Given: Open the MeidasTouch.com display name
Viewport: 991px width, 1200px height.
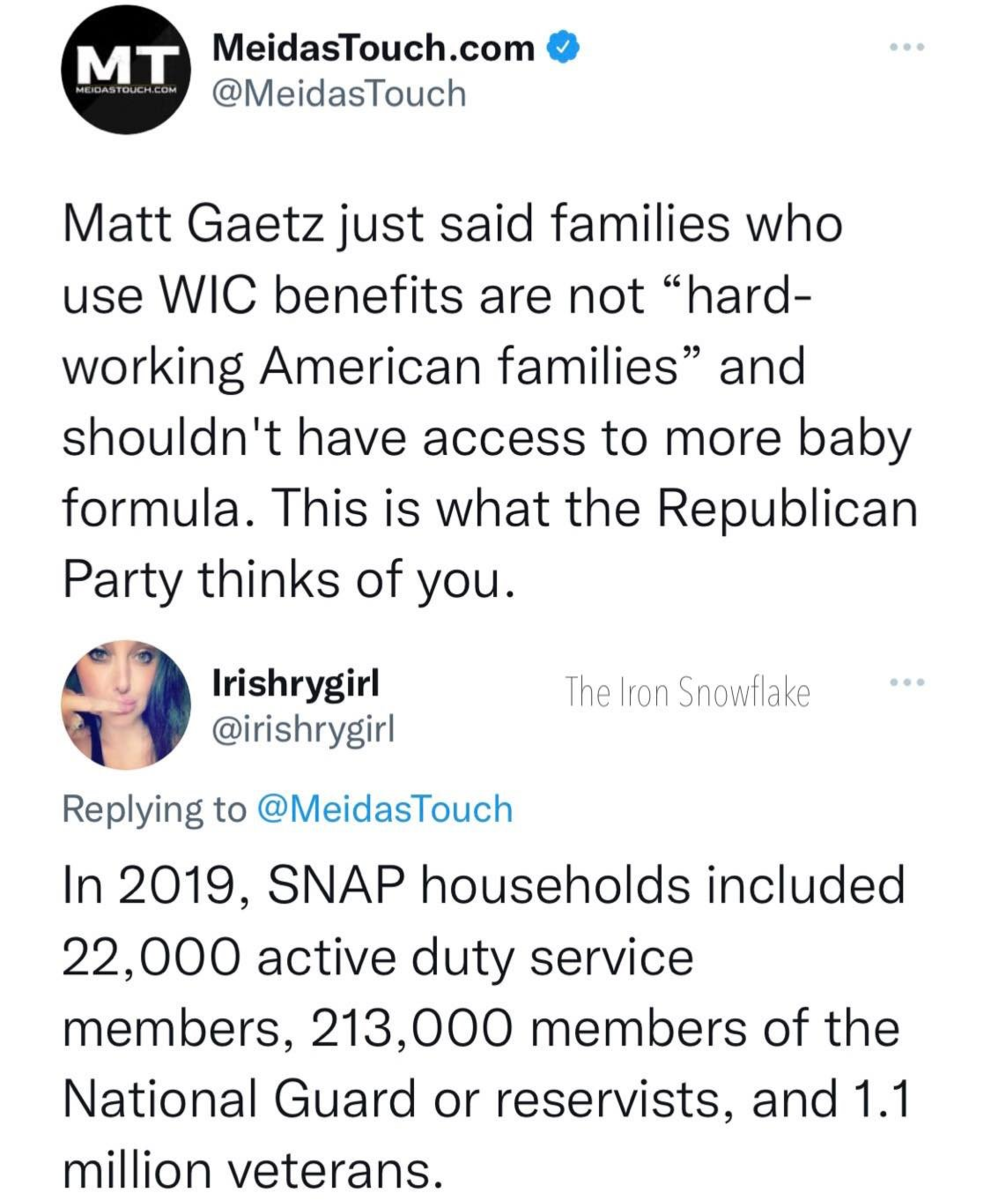Looking at the screenshot, I should tap(374, 47).
